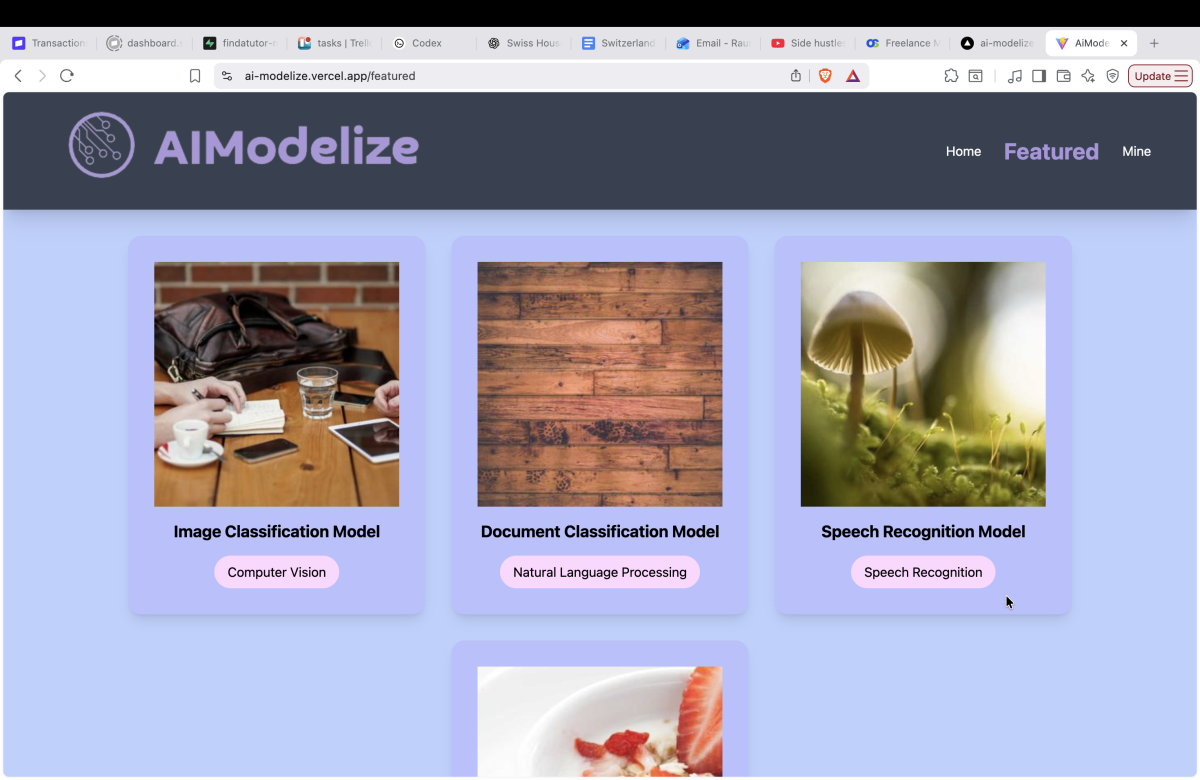Reload the page

[67, 76]
